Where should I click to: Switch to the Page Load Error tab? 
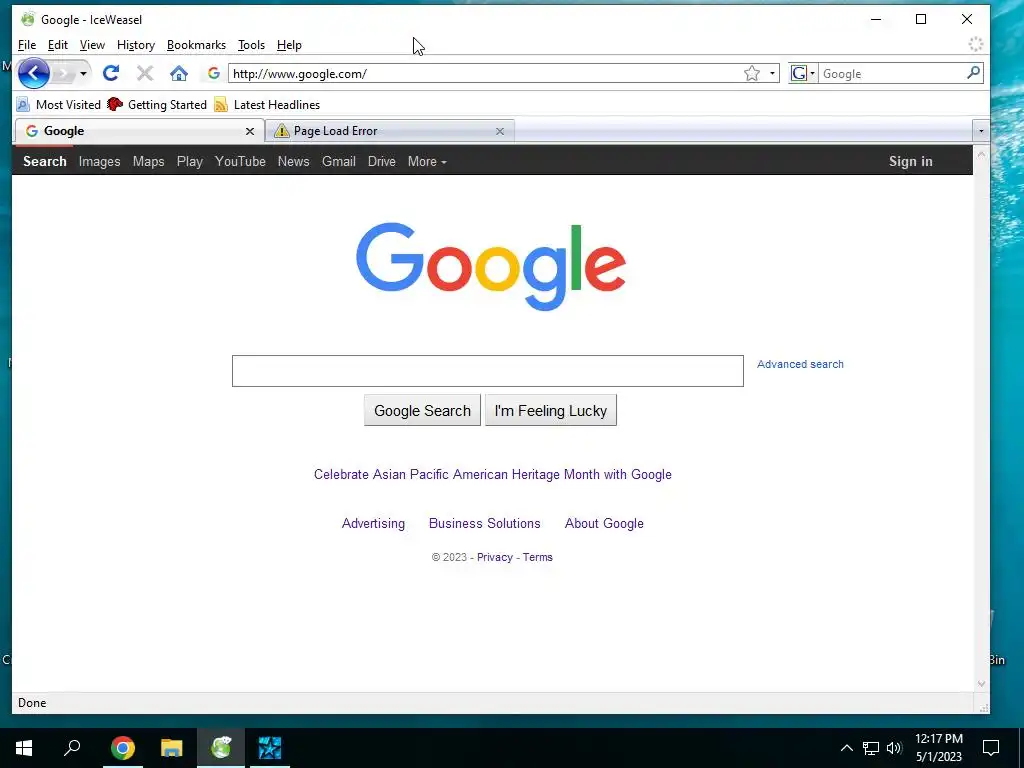pos(390,131)
